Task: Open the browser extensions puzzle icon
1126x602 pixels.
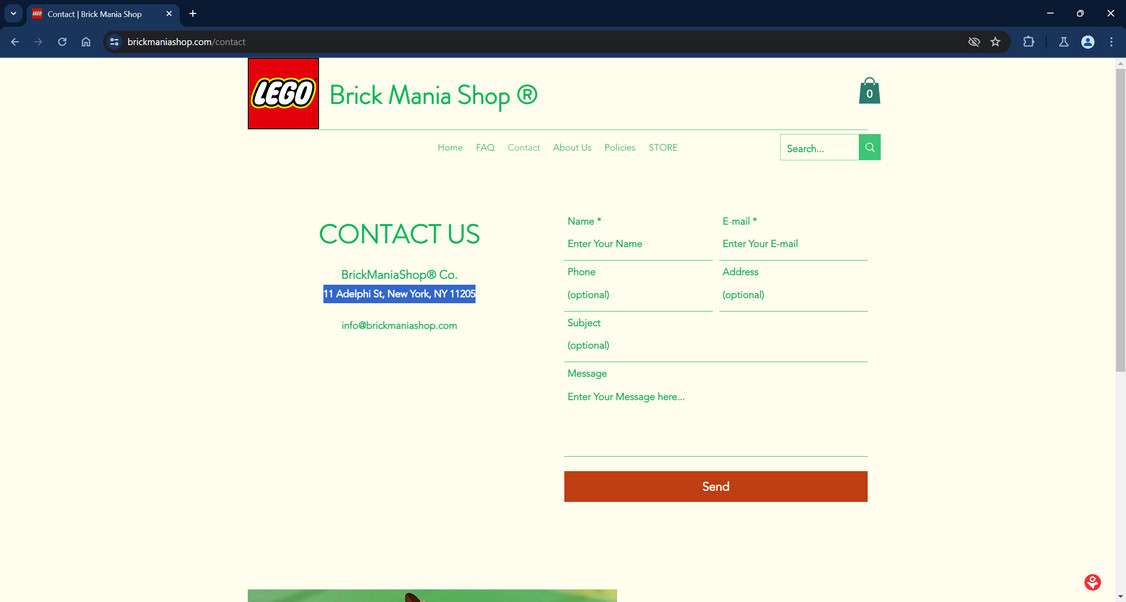Action: [1028, 41]
